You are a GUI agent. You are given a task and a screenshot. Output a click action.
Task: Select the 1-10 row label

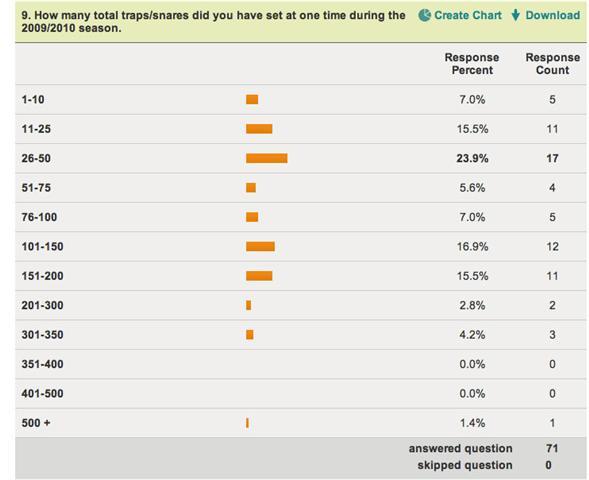(33, 100)
